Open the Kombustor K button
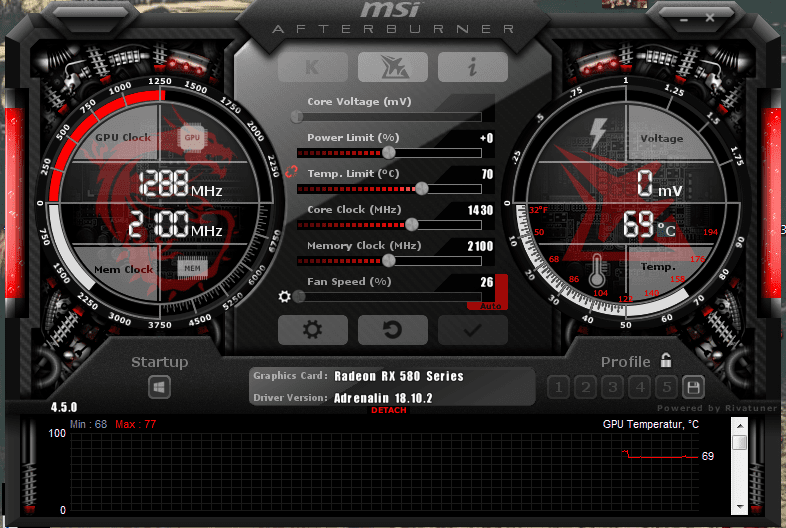The height and width of the screenshot is (528, 786). (x=313, y=67)
